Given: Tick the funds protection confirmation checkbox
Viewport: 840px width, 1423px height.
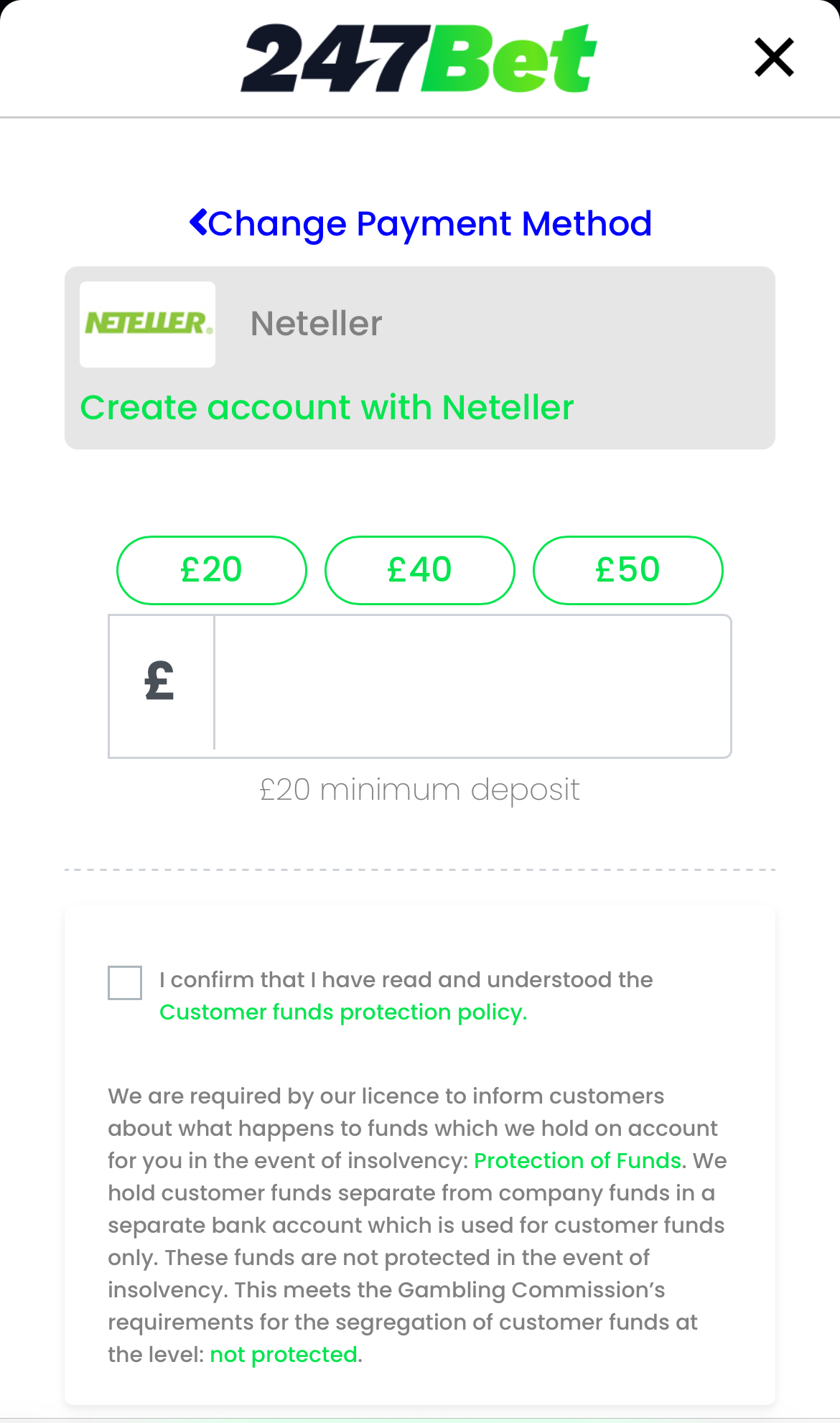Looking at the screenshot, I should click(x=125, y=982).
